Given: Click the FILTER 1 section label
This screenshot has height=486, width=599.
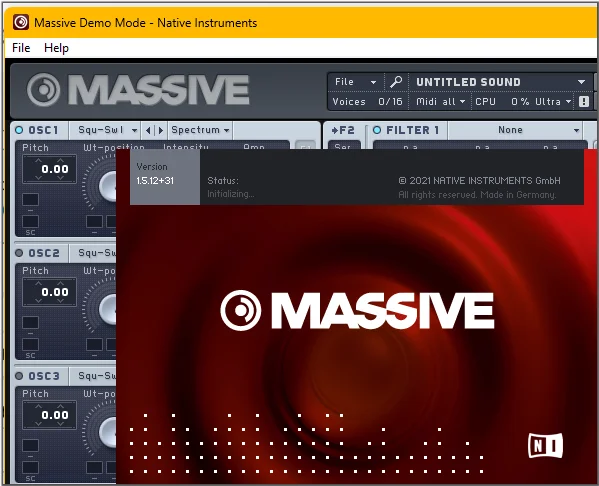Looking at the screenshot, I should (413, 130).
